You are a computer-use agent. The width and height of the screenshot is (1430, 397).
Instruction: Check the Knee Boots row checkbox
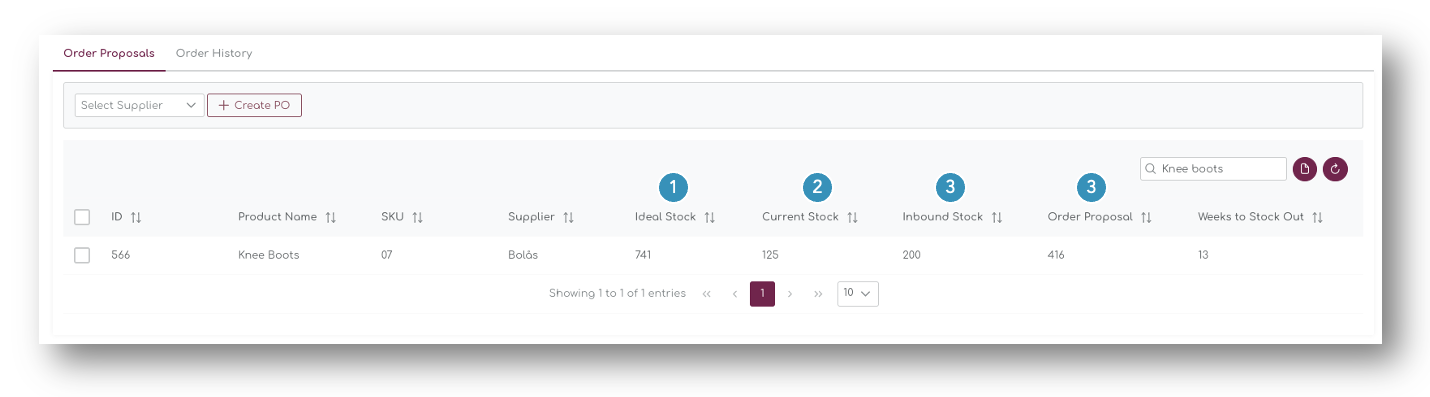[82, 255]
